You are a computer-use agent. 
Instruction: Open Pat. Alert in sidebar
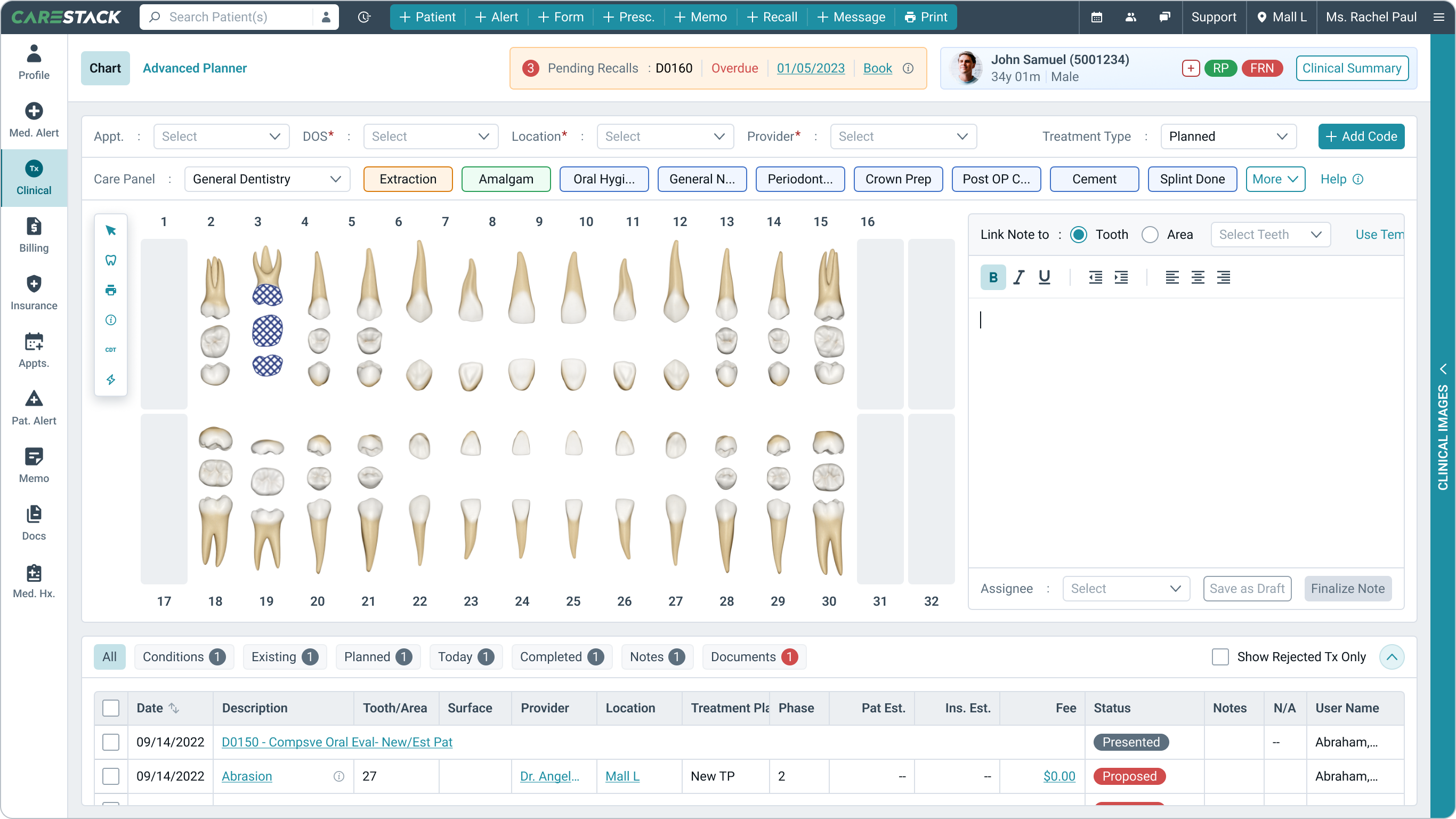coord(34,408)
